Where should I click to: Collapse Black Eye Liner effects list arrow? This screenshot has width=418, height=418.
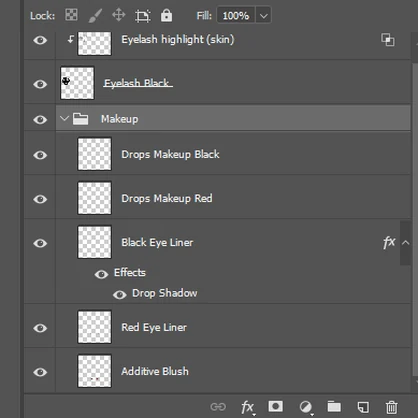(405, 243)
